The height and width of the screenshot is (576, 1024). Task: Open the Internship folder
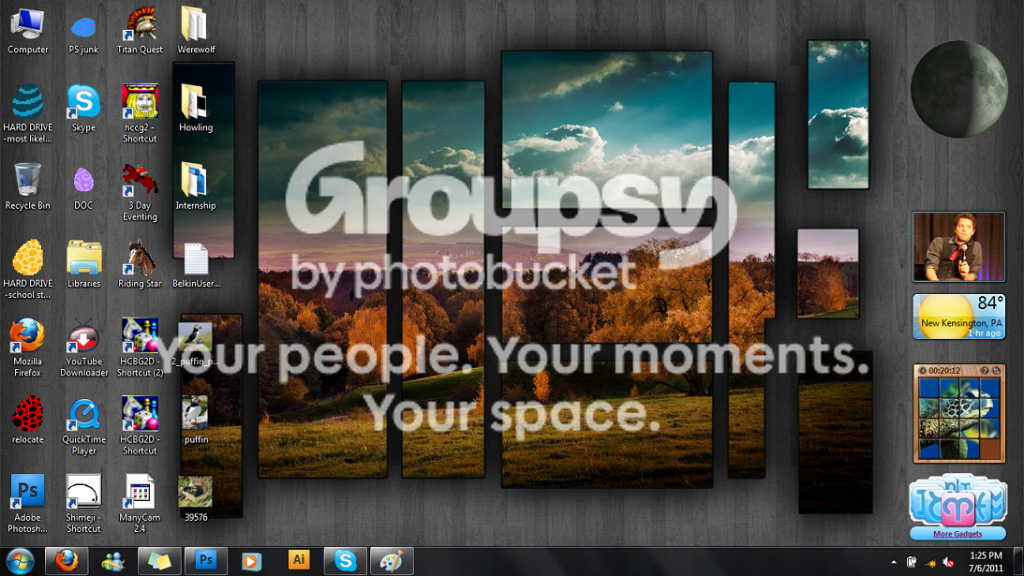point(196,187)
